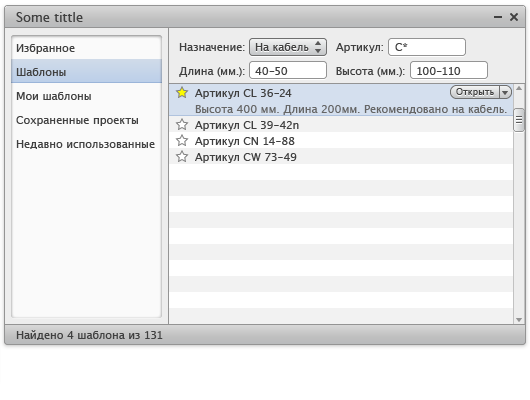Star the Артикул CN 14-88 item

coord(182,140)
